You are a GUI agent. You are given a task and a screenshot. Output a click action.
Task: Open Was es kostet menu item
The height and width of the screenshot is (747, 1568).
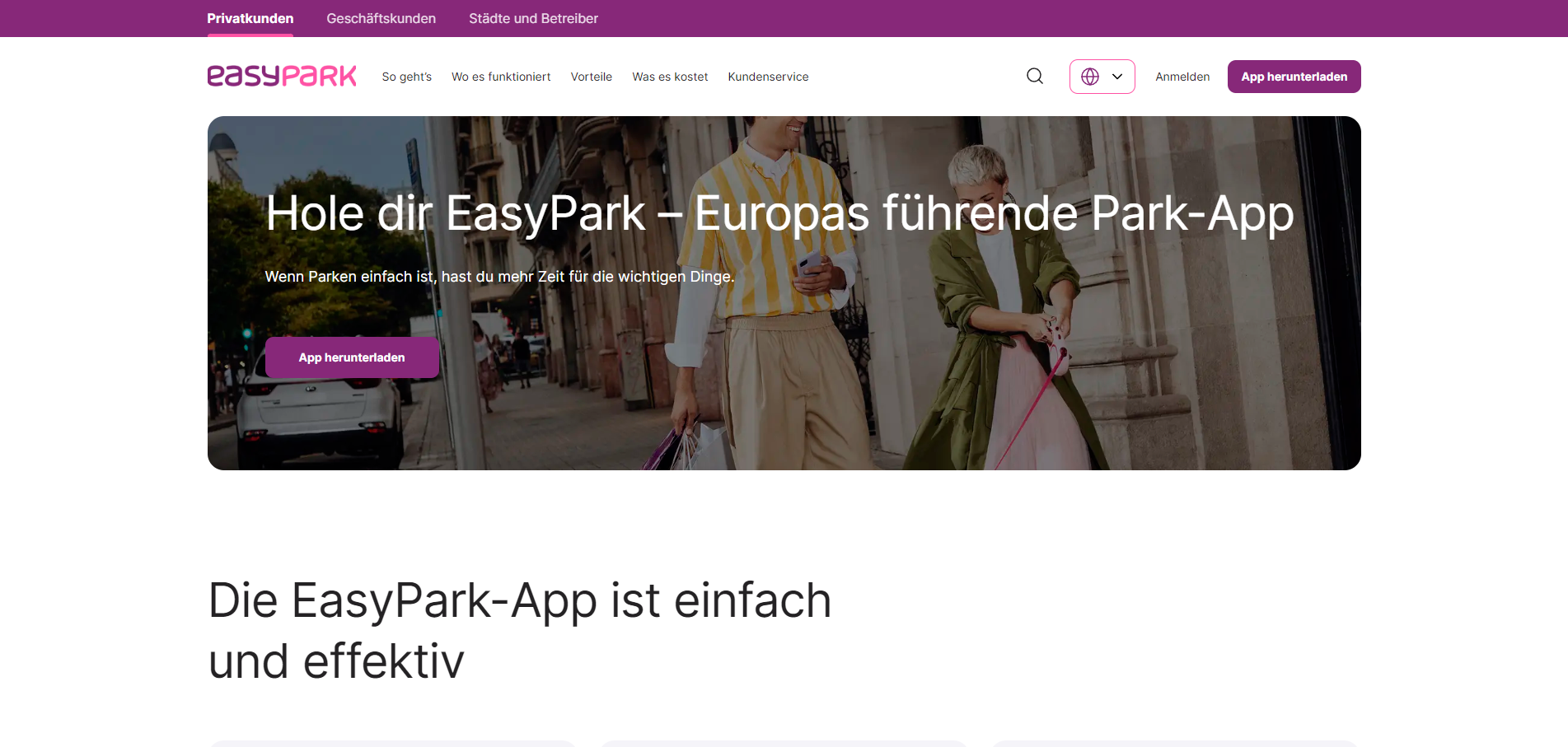click(x=670, y=77)
